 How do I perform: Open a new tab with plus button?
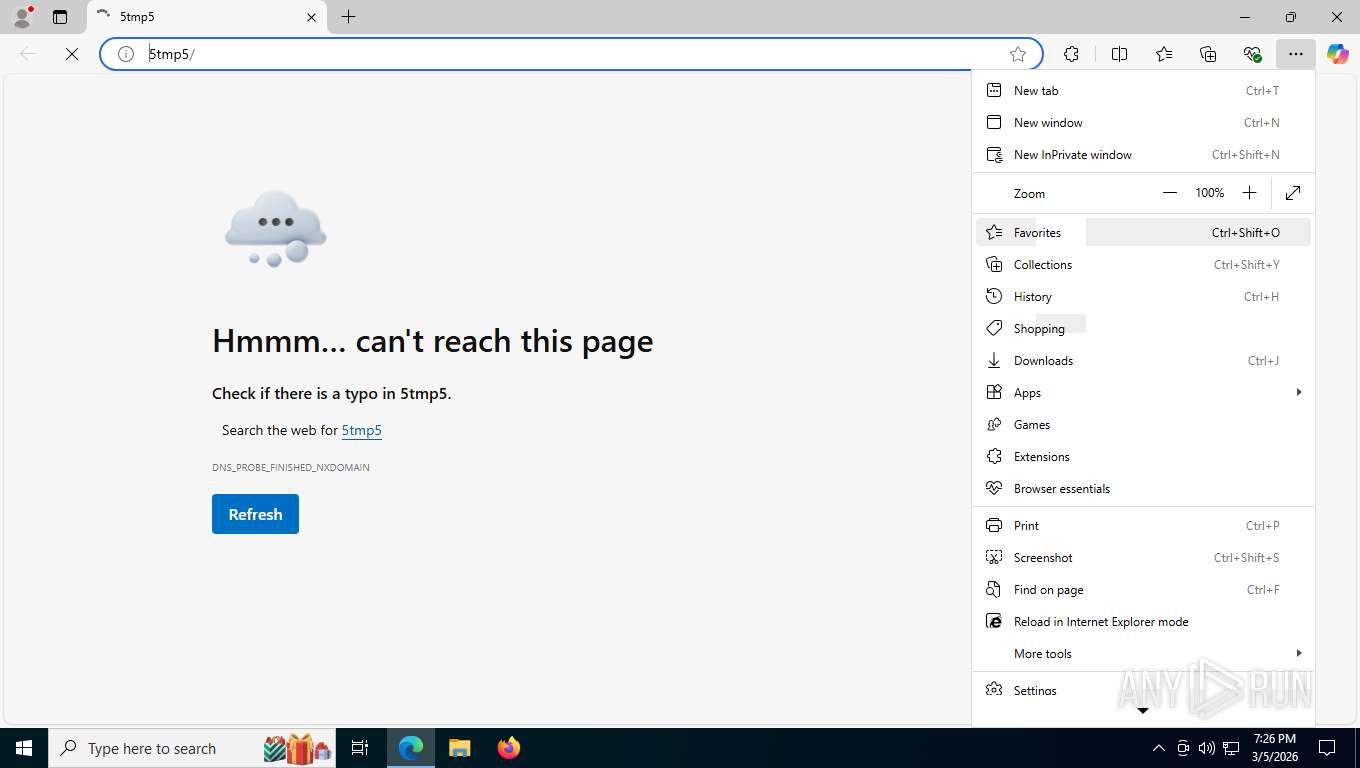tap(348, 17)
